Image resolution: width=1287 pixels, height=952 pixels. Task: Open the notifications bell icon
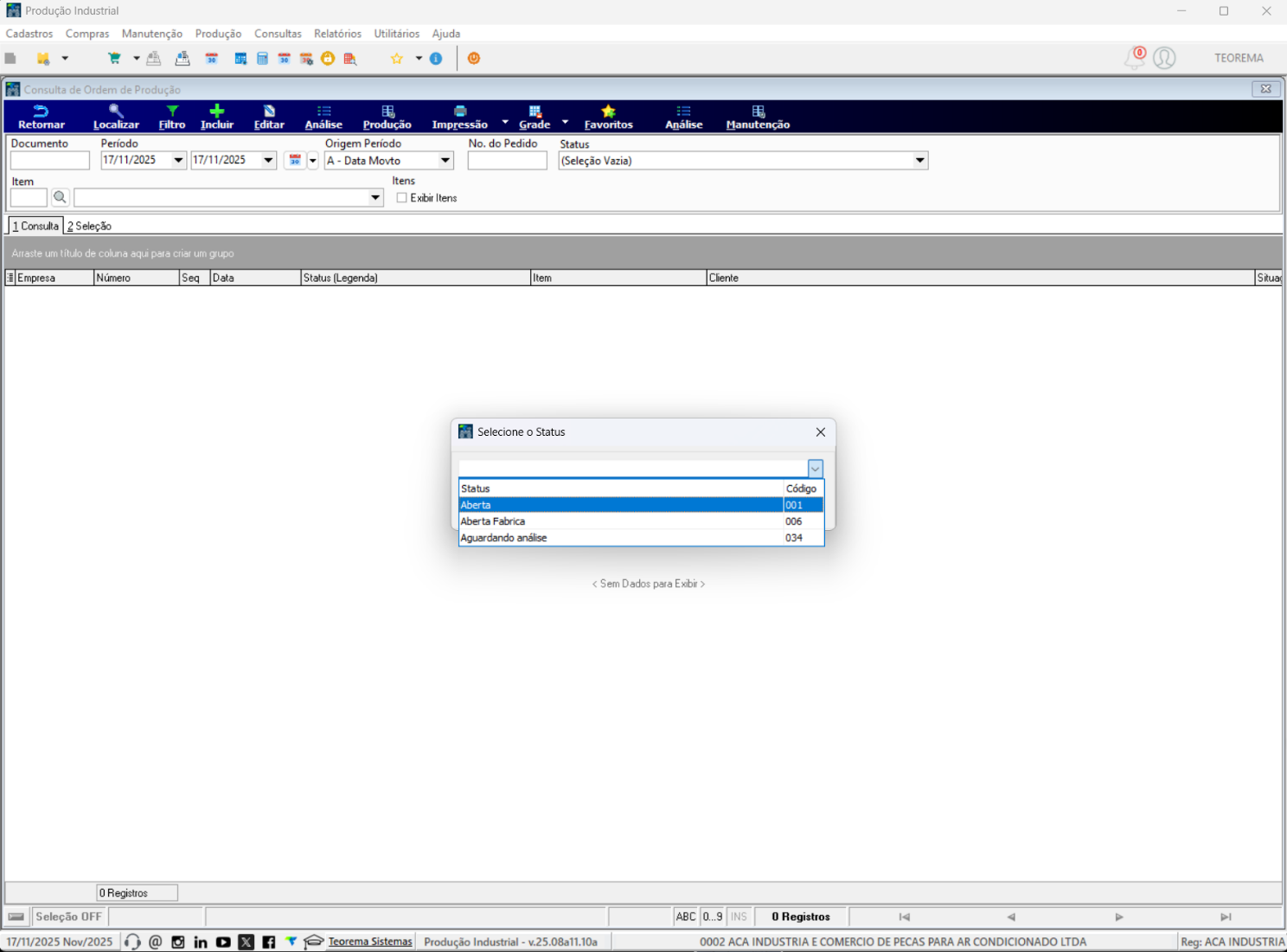click(x=1134, y=58)
